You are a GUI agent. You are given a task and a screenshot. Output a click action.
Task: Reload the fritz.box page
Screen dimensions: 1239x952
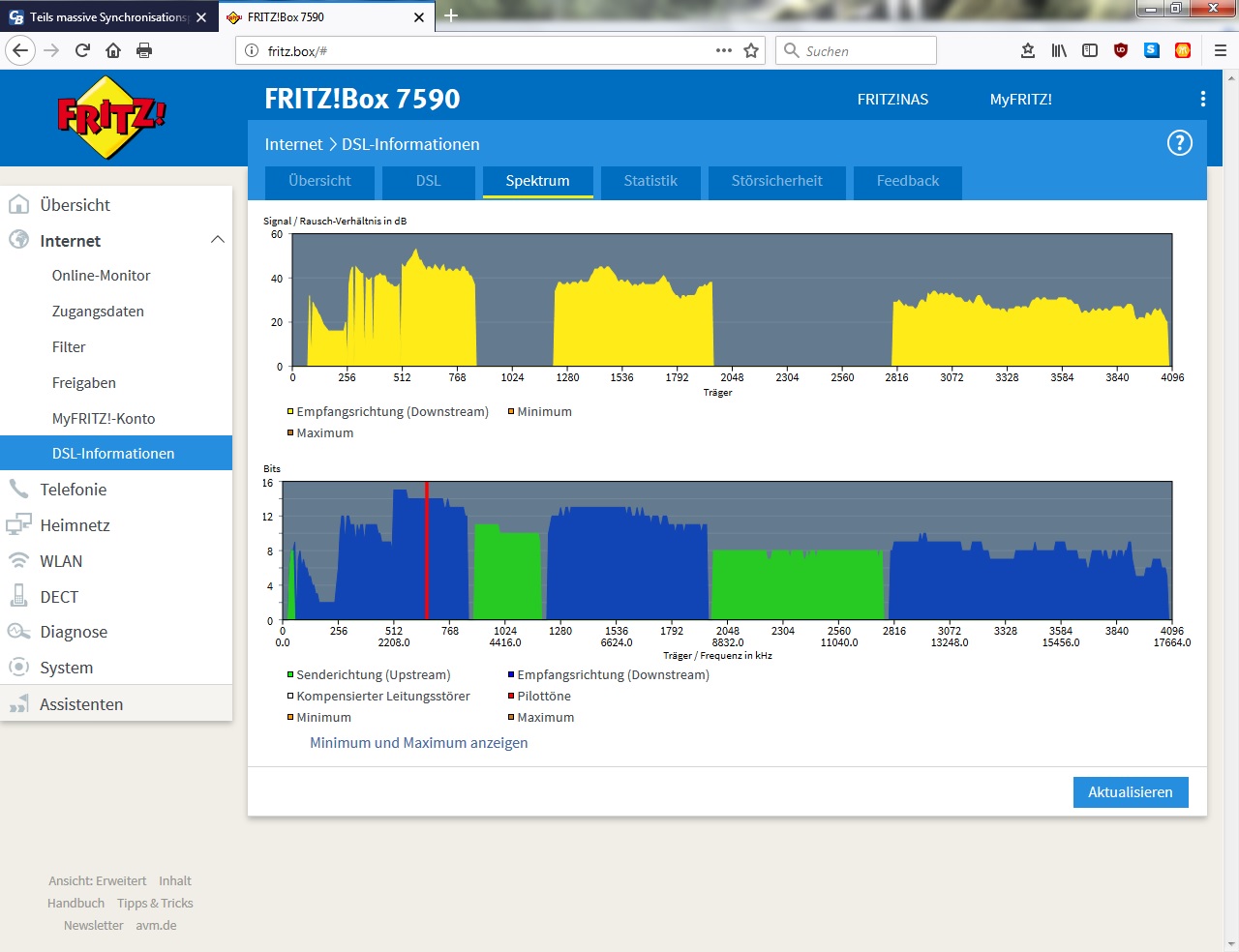click(x=82, y=50)
